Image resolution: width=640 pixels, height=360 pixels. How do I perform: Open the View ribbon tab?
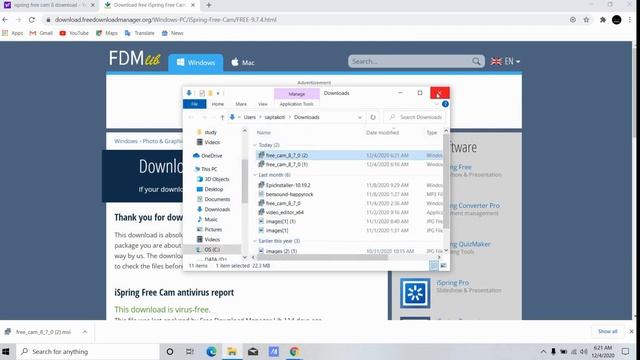coord(263,104)
